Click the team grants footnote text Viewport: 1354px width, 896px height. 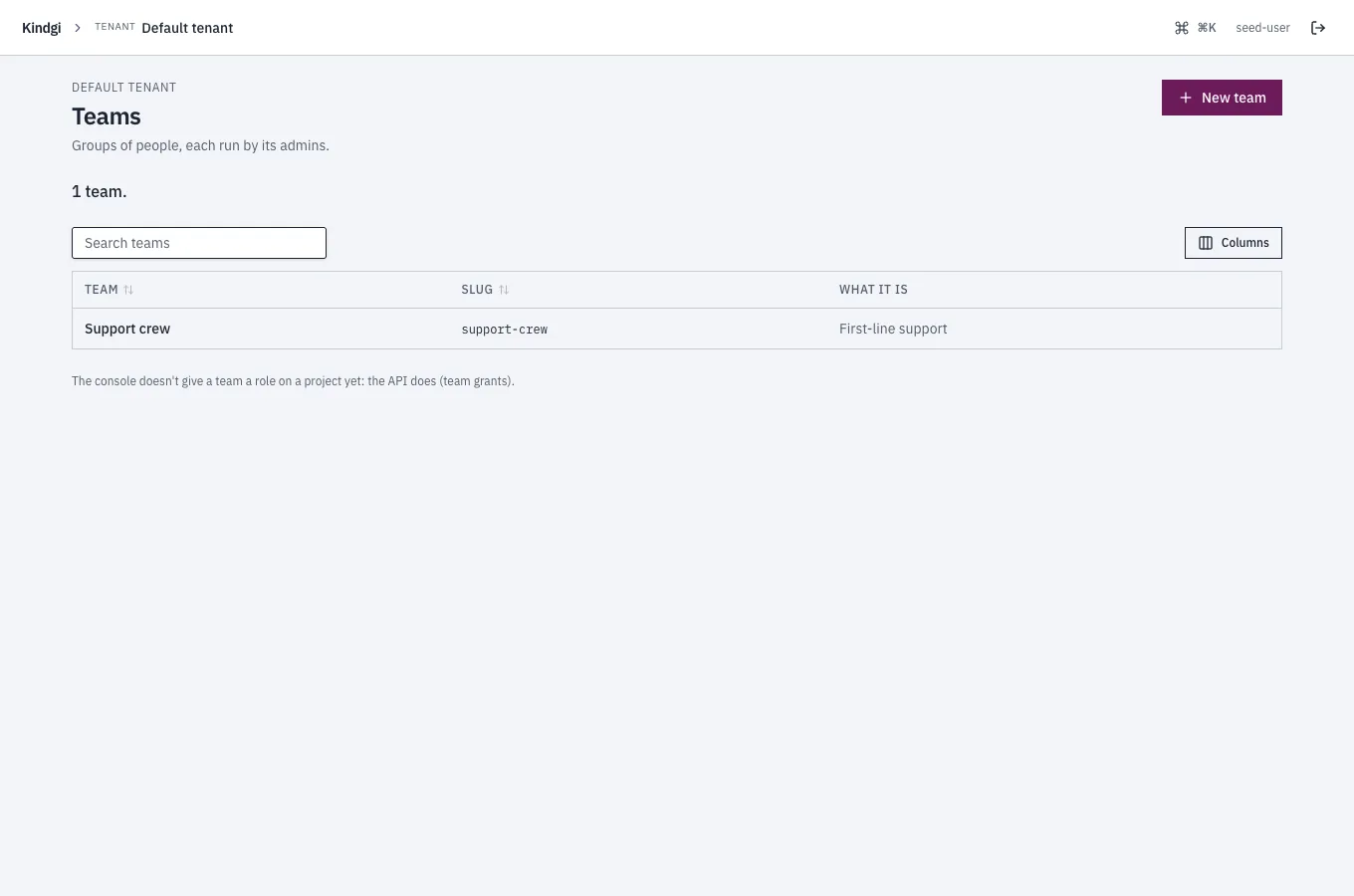[293, 381]
